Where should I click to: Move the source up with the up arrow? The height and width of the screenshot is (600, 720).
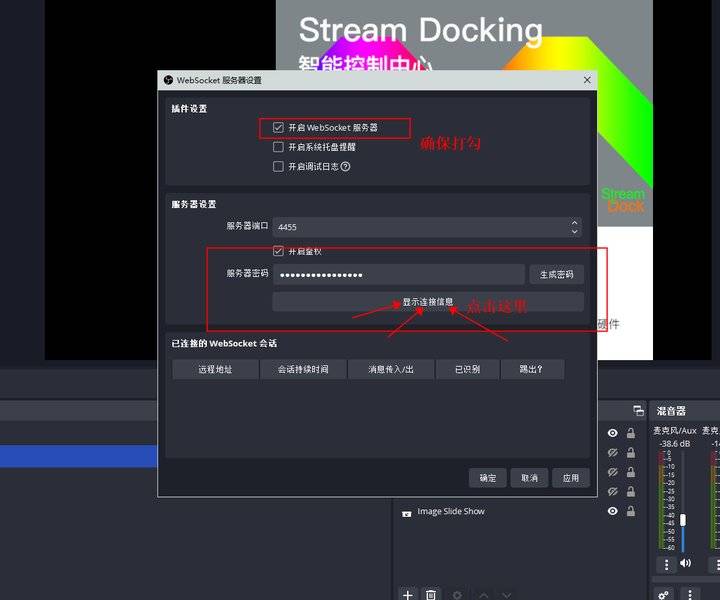tap(484, 595)
